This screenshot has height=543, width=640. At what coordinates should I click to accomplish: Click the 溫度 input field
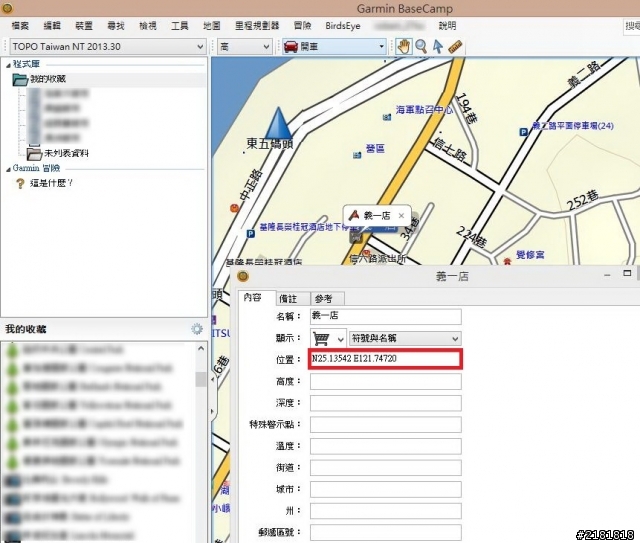(386, 446)
